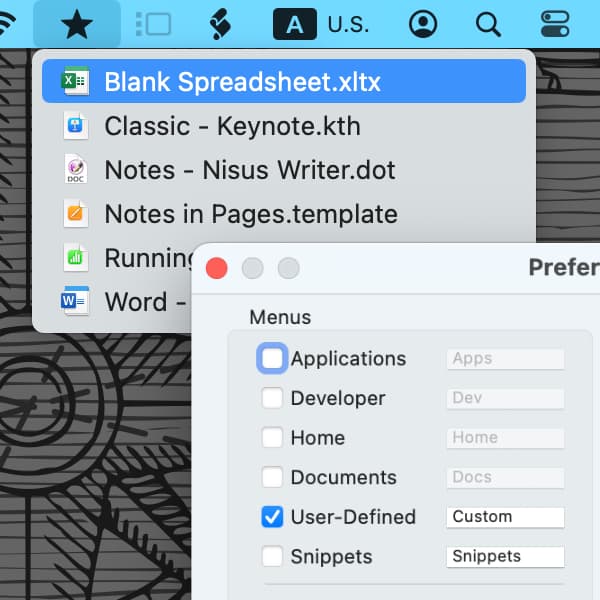Click the Numbers file icon
Screen dimensions: 600x600
75,257
